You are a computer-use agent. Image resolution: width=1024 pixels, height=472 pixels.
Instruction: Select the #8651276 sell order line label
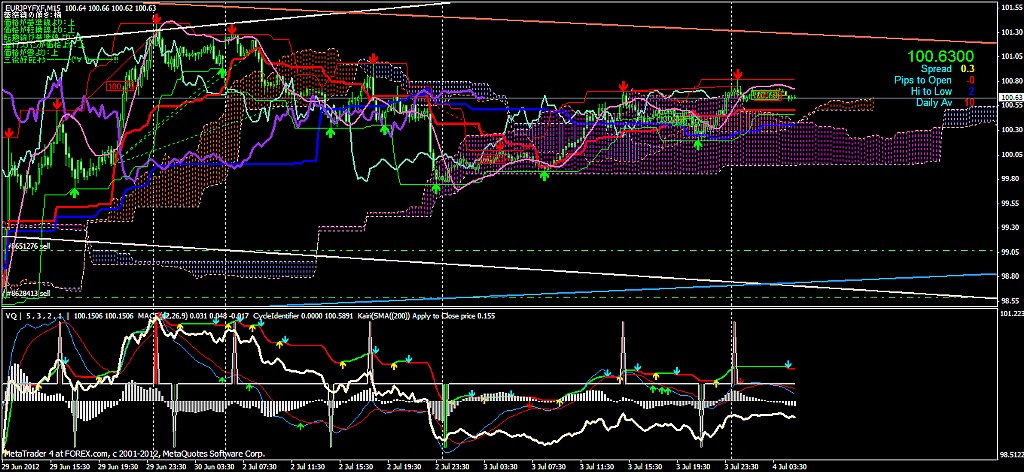[30, 245]
